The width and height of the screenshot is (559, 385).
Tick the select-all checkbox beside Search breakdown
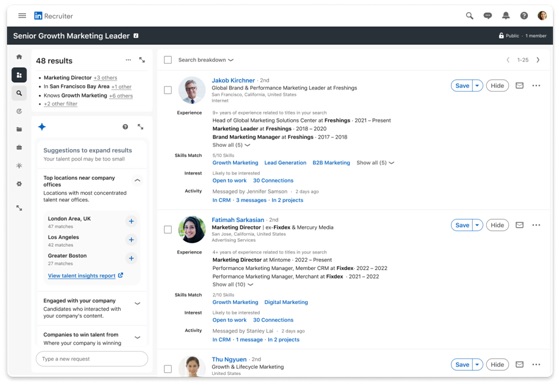(168, 60)
